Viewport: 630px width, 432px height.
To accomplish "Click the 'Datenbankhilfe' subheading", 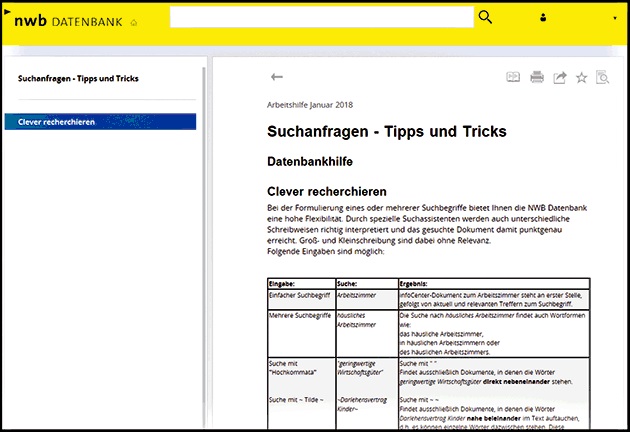I will tap(310, 161).
